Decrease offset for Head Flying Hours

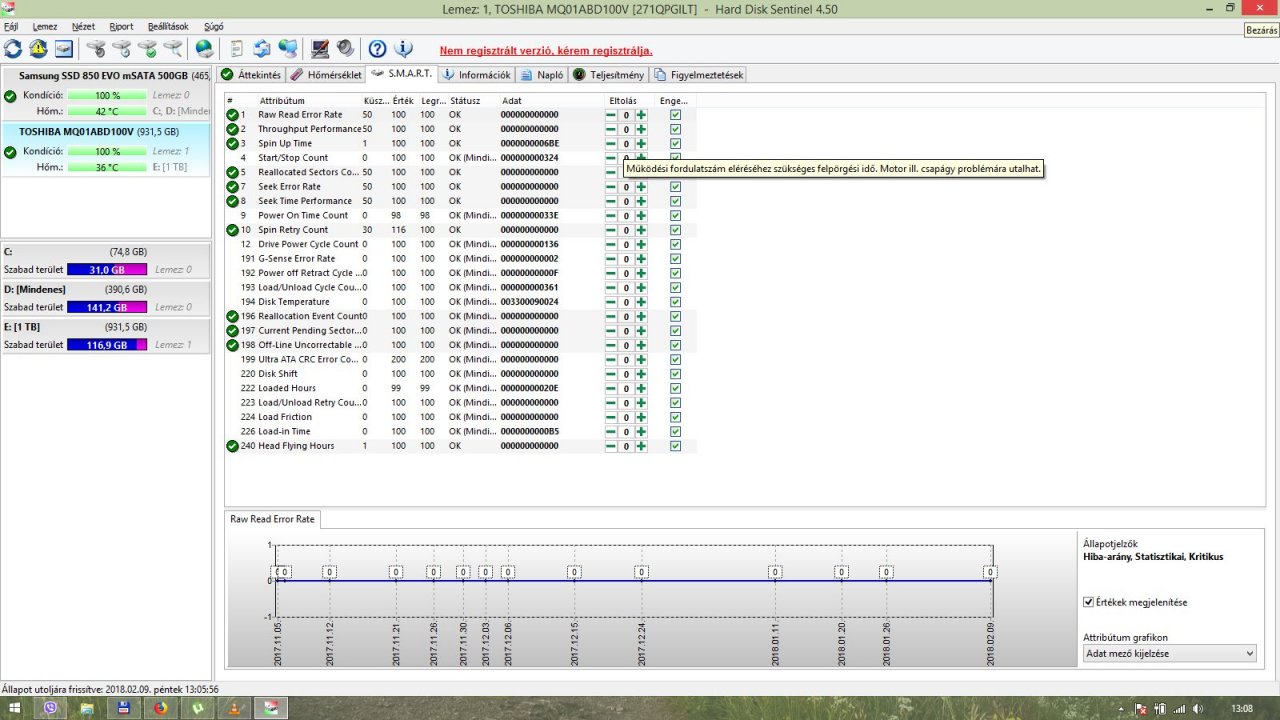point(611,446)
